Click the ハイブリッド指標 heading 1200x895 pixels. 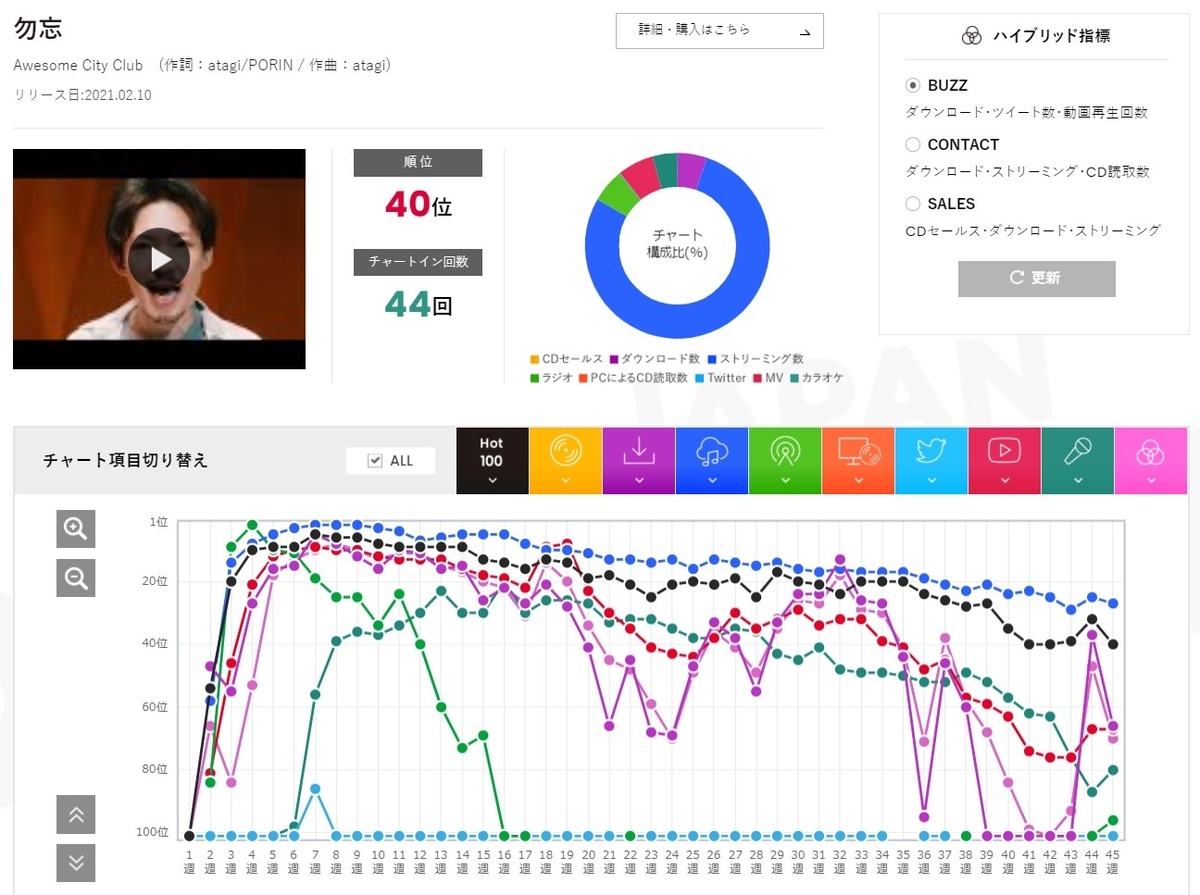[1052, 36]
